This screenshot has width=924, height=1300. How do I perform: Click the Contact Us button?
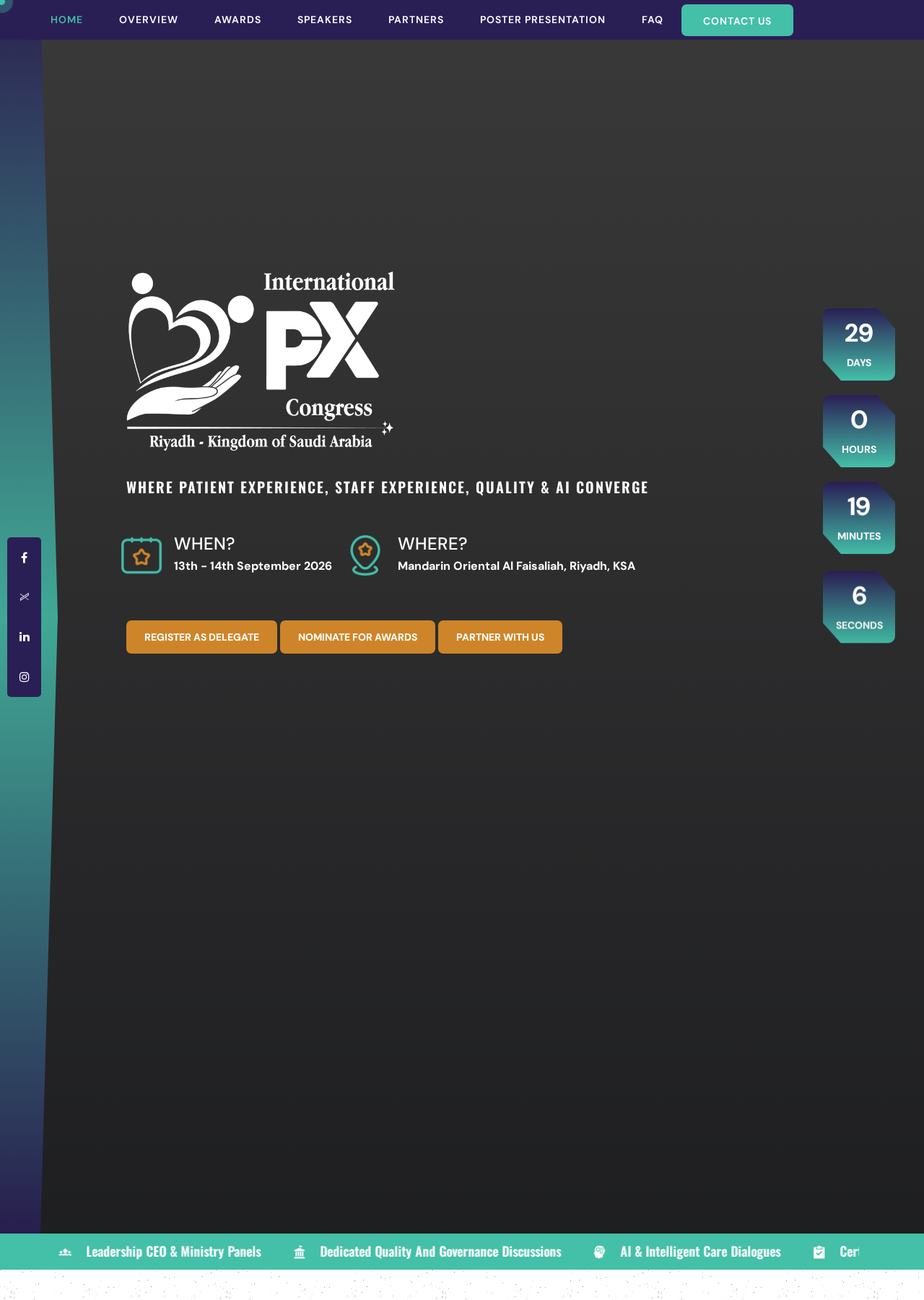point(737,20)
